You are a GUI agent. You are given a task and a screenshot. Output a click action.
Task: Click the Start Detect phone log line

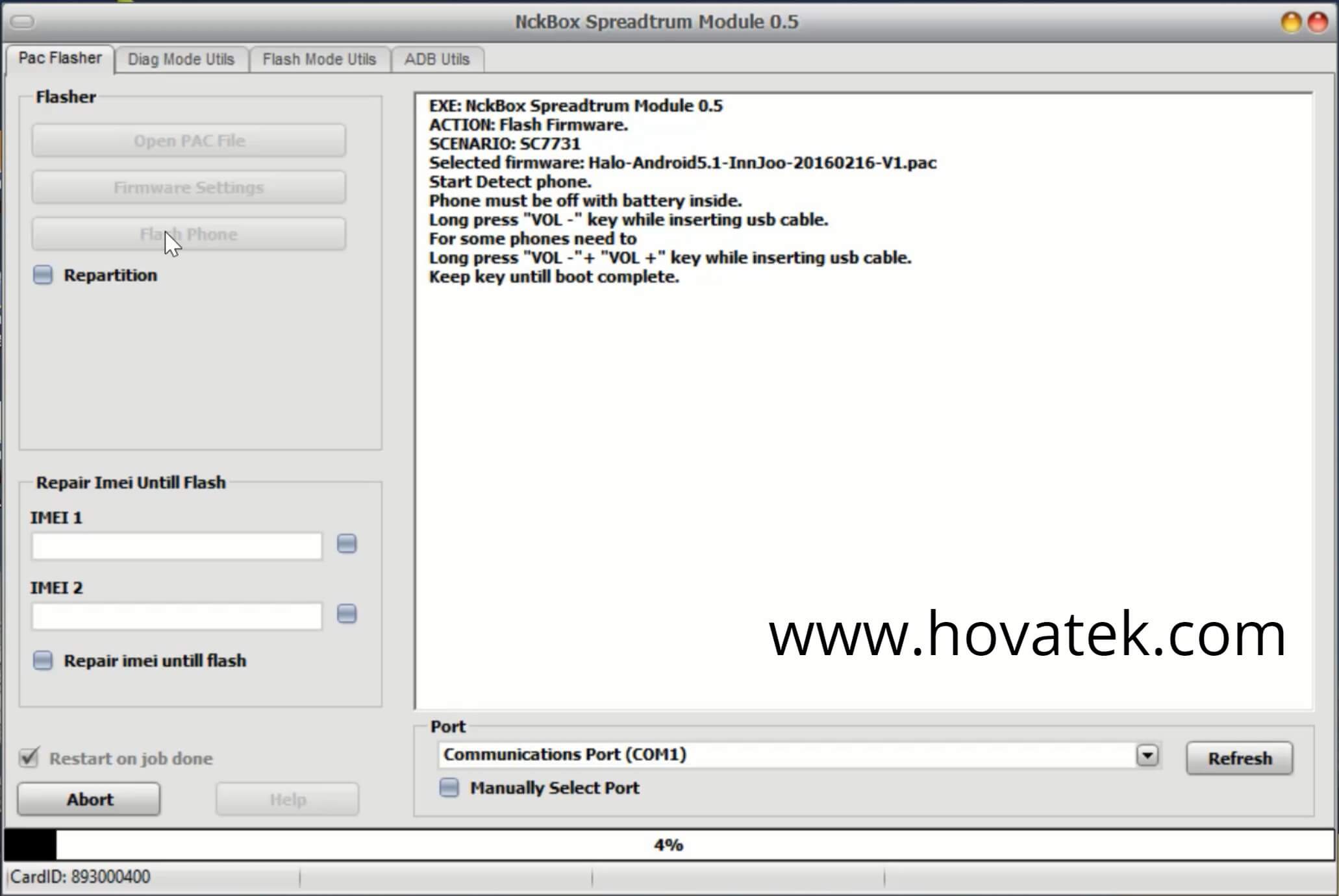click(510, 182)
